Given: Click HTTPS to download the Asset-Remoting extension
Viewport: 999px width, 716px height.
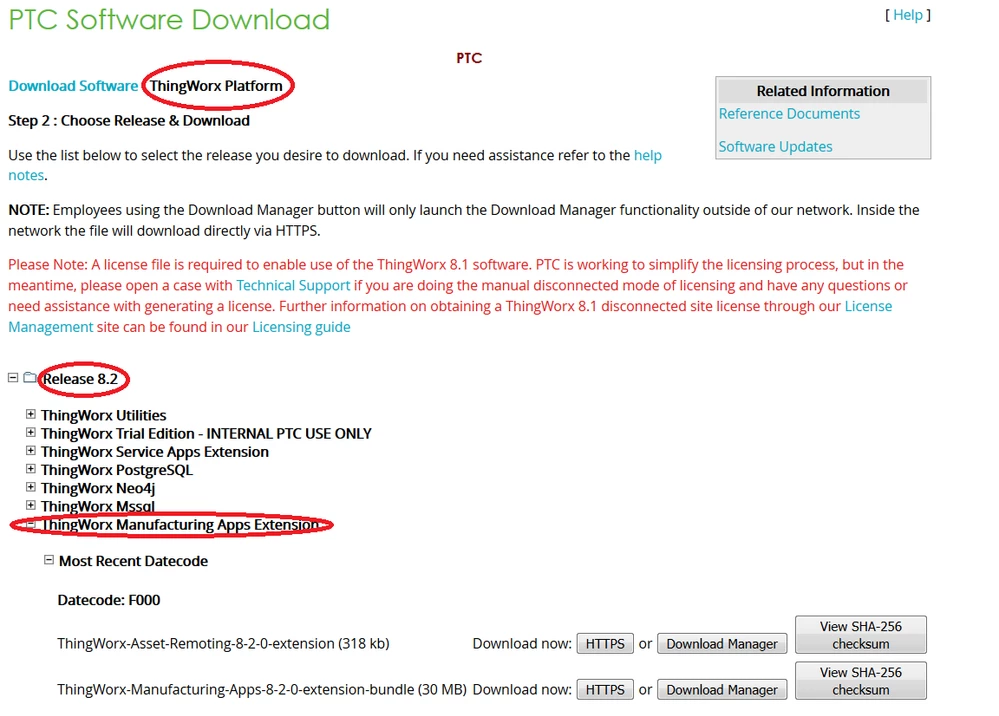Looking at the screenshot, I should coord(605,643).
